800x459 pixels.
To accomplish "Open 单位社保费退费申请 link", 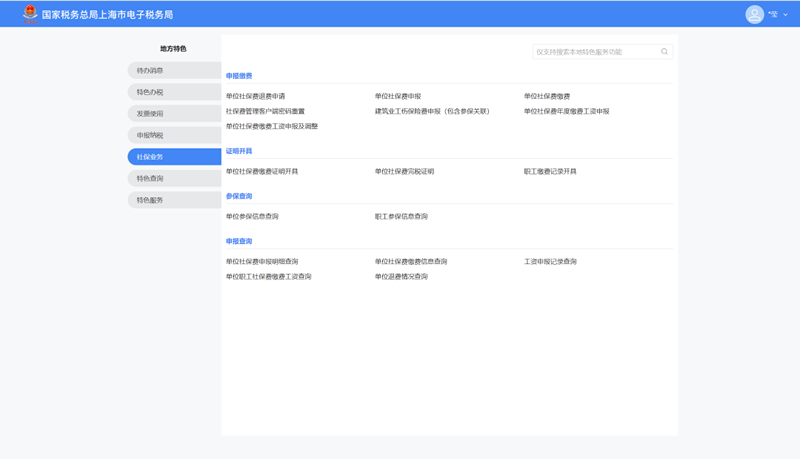I will [x=255, y=97].
